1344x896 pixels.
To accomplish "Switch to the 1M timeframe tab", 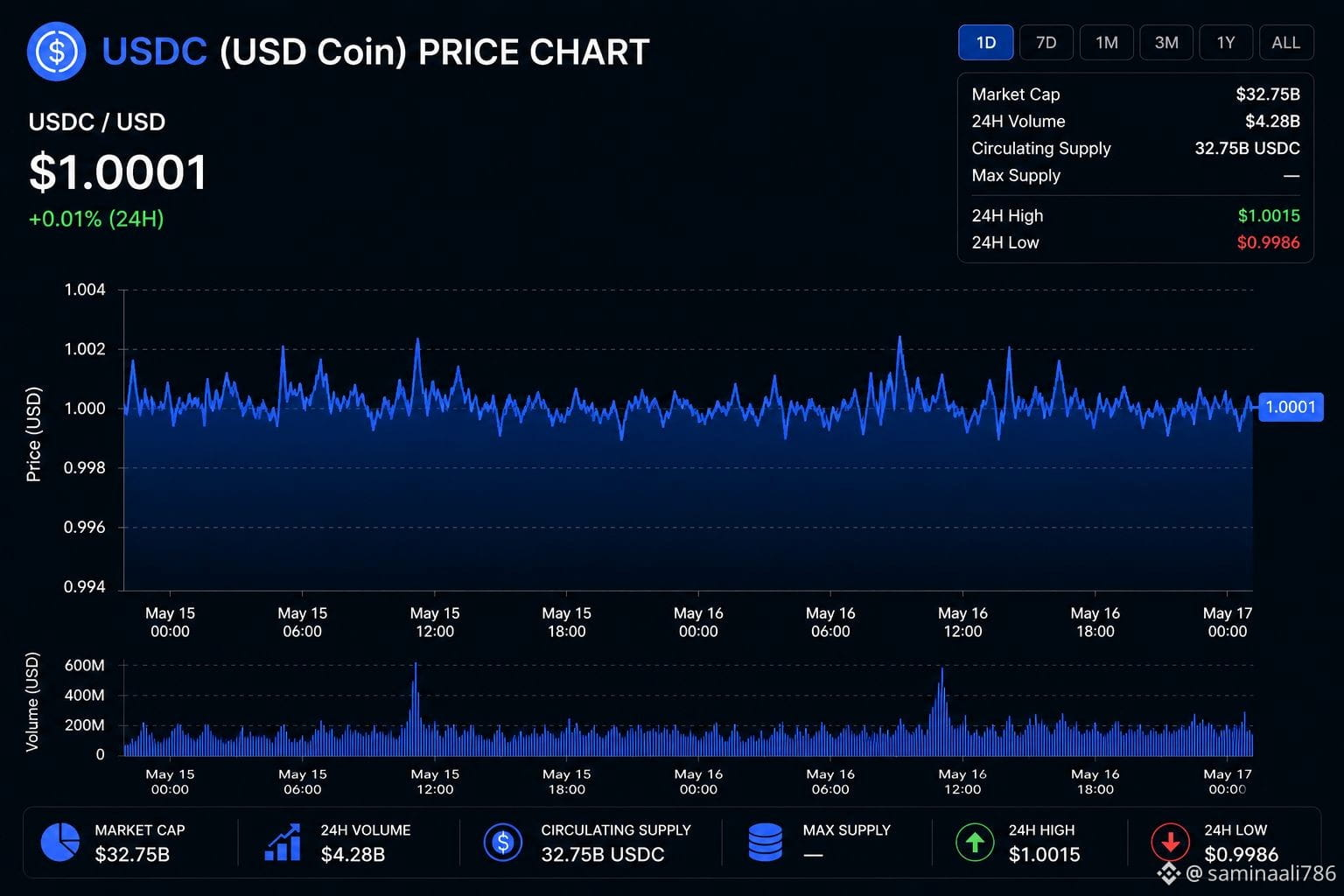I will [1107, 43].
